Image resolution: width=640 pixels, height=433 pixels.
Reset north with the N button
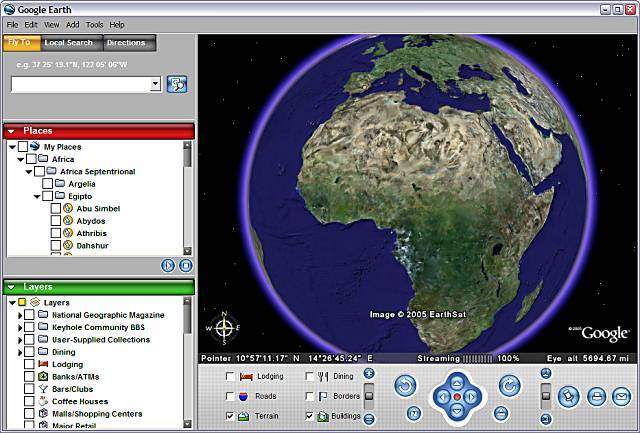pyautogui.click(x=414, y=413)
